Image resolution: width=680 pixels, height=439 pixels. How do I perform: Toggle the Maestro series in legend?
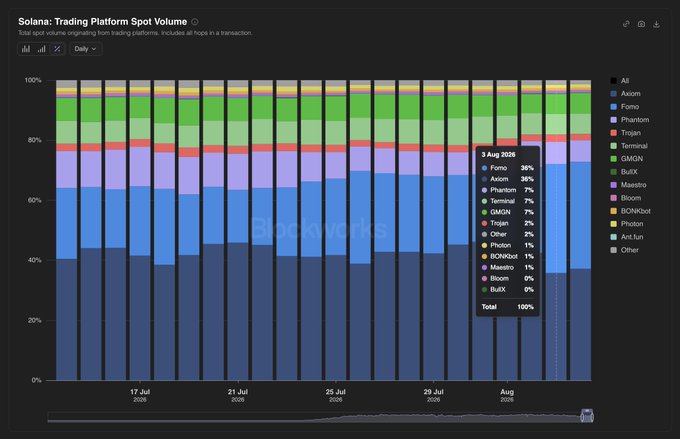pyautogui.click(x=628, y=185)
